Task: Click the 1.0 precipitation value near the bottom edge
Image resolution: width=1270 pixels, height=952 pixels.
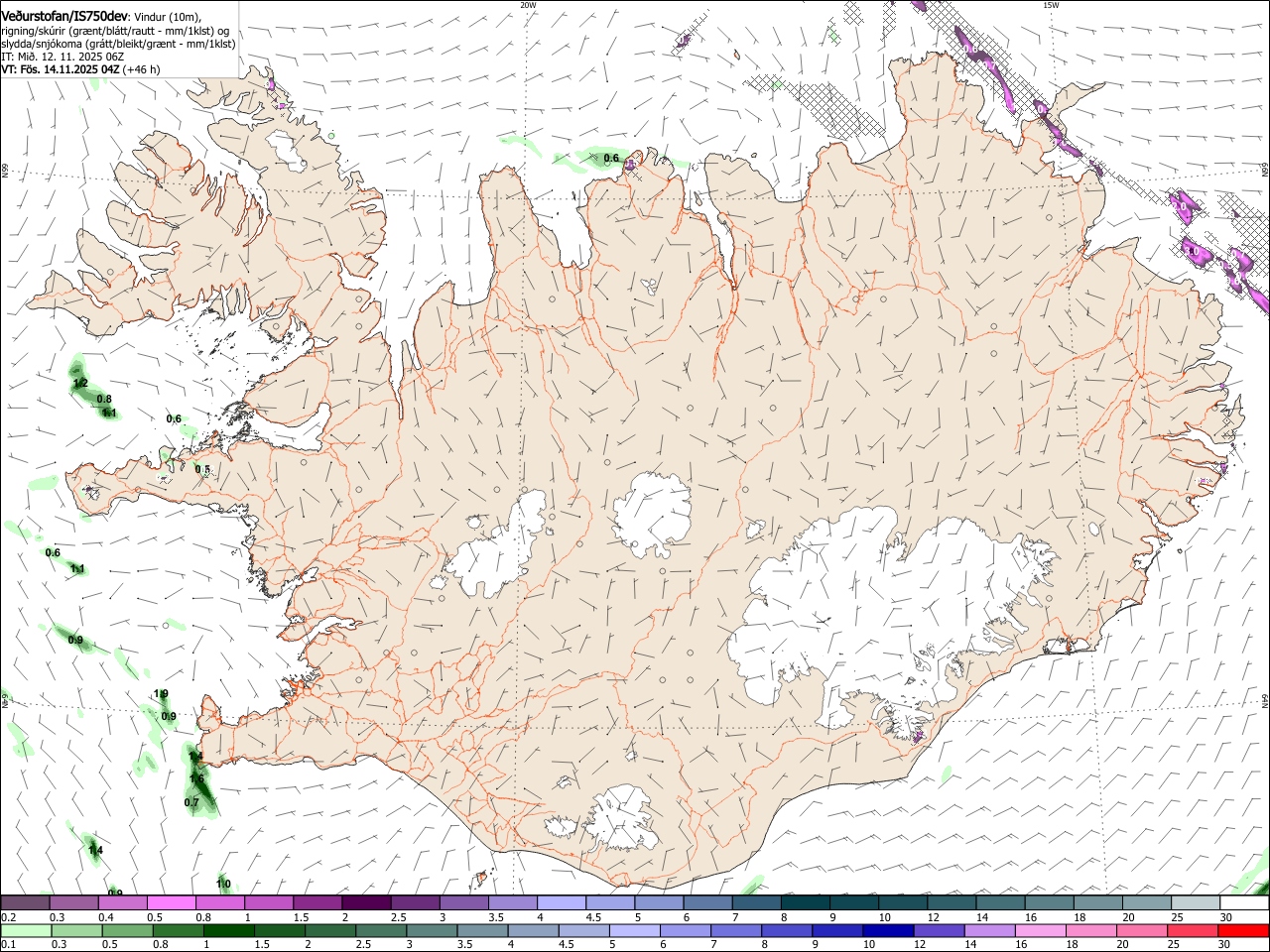Action: pyautogui.click(x=223, y=884)
